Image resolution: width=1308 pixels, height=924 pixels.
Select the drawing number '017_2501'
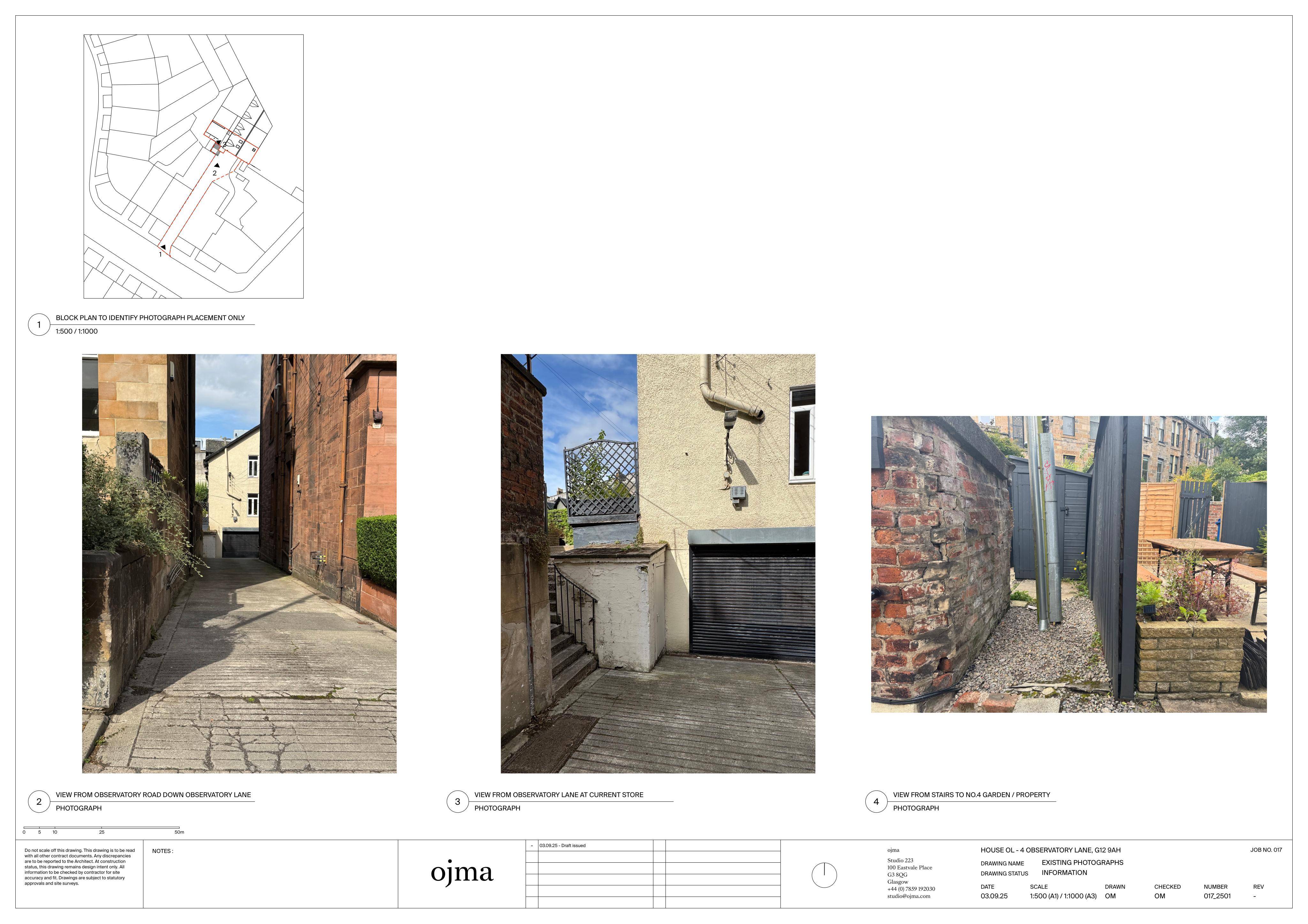(x=1217, y=896)
